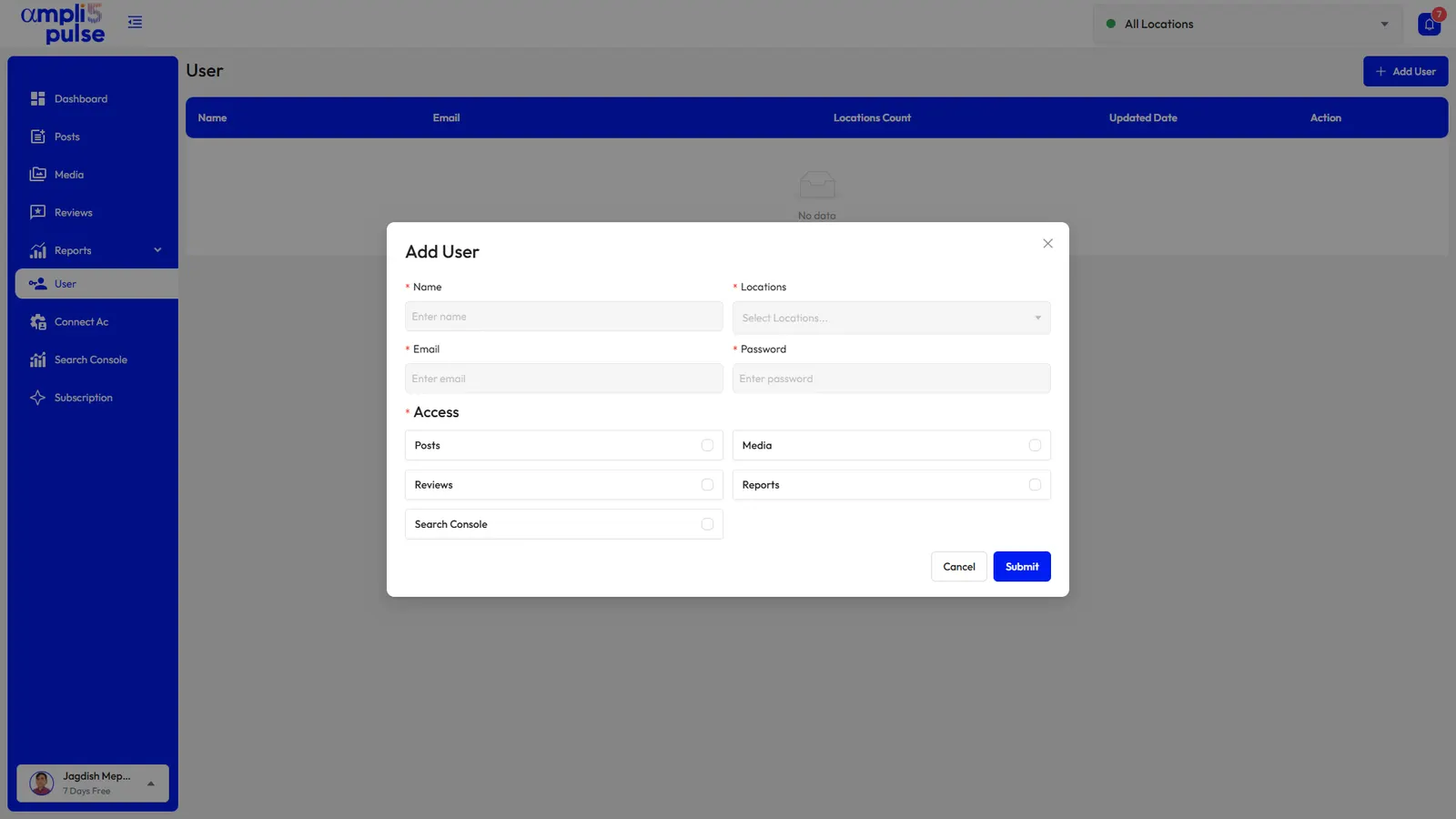Click the Locations Count column header

pos(872,117)
